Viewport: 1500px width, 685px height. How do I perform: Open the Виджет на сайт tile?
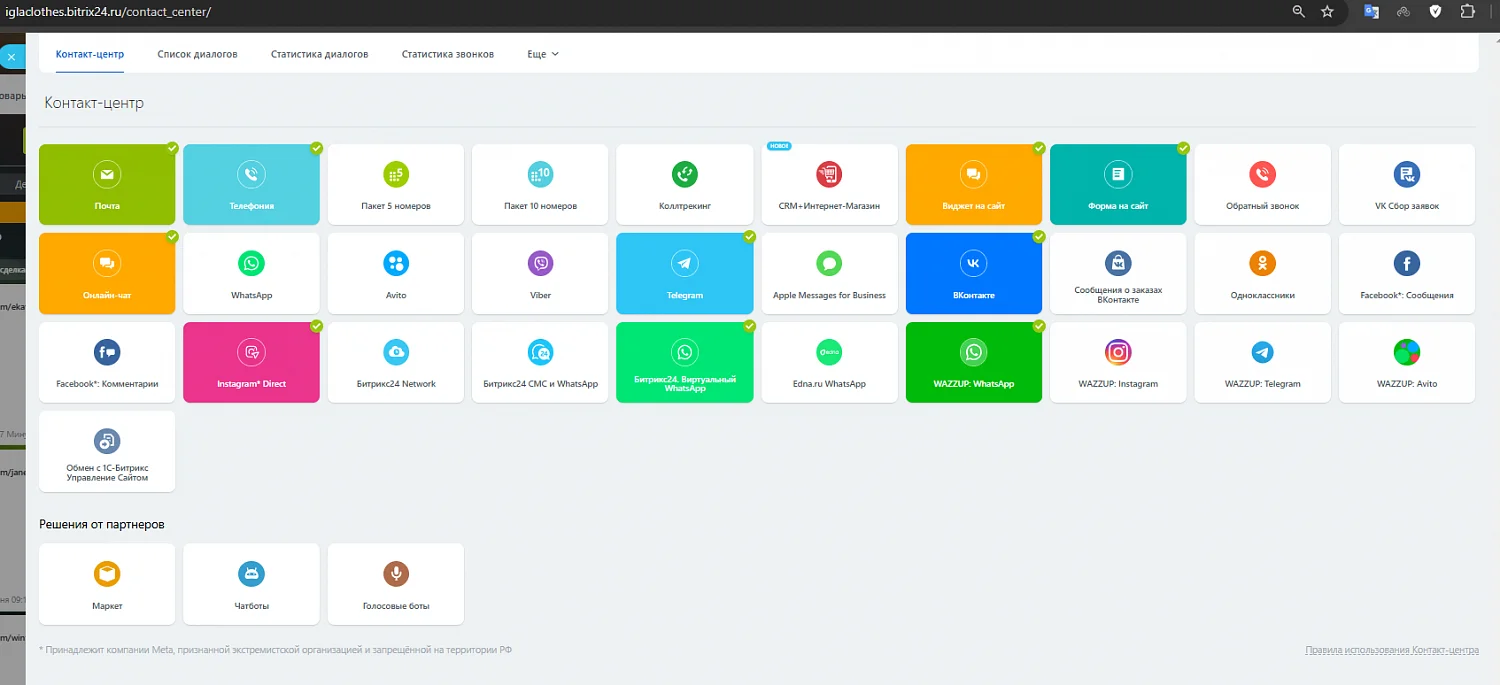(x=974, y=185)
